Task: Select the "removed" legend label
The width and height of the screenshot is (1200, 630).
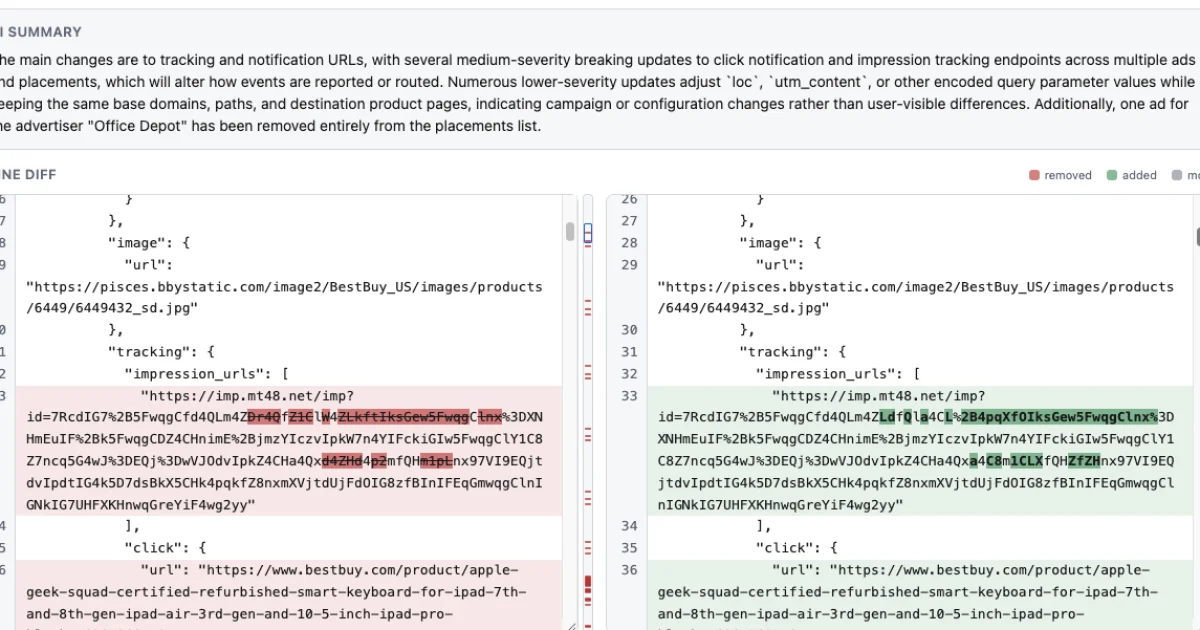Action: pyautogui.click(x=1068, y=175)
